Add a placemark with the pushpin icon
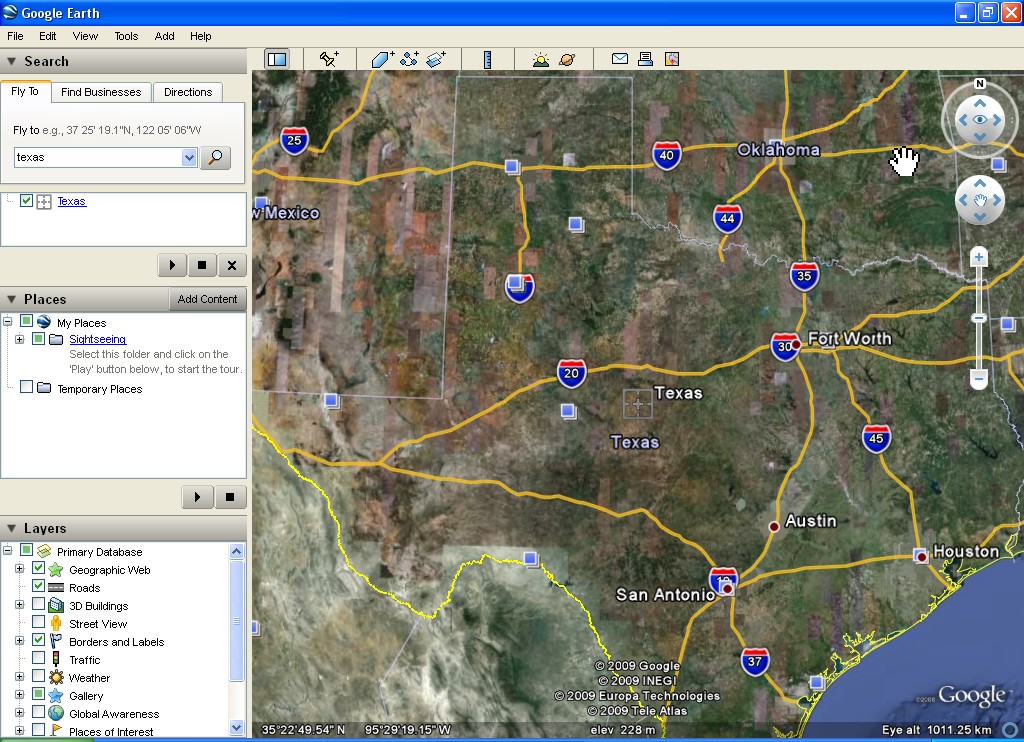The height and width of the screenshot is (742, 1024). click(328, 59)
